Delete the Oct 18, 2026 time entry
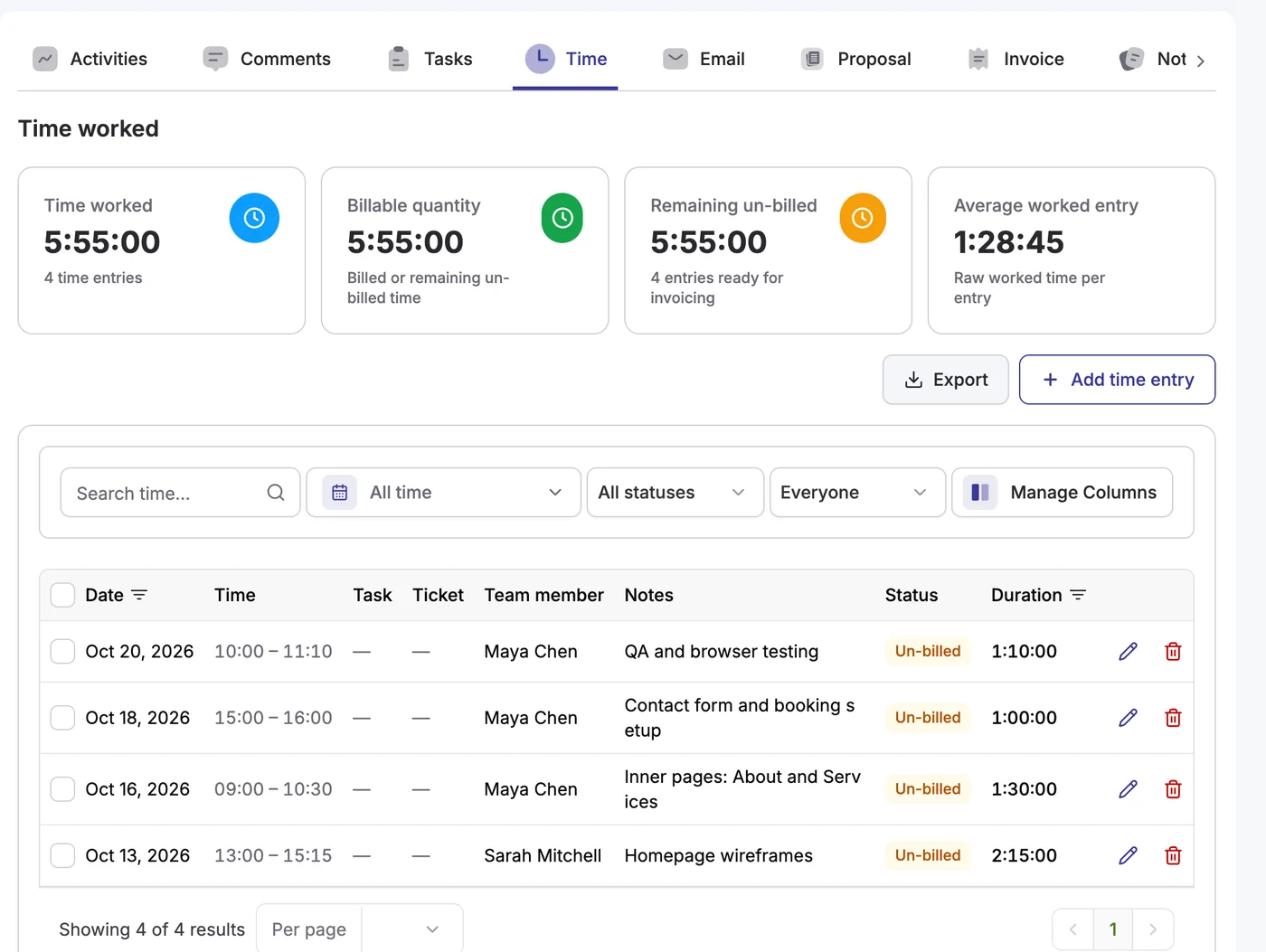This screenshot has width=1266, height=952. point(1173,718)
